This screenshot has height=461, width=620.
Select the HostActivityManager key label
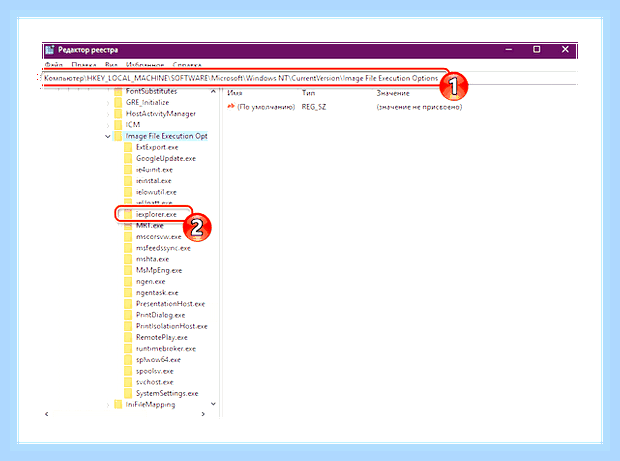pyautogui.click(x=161, y=114)
